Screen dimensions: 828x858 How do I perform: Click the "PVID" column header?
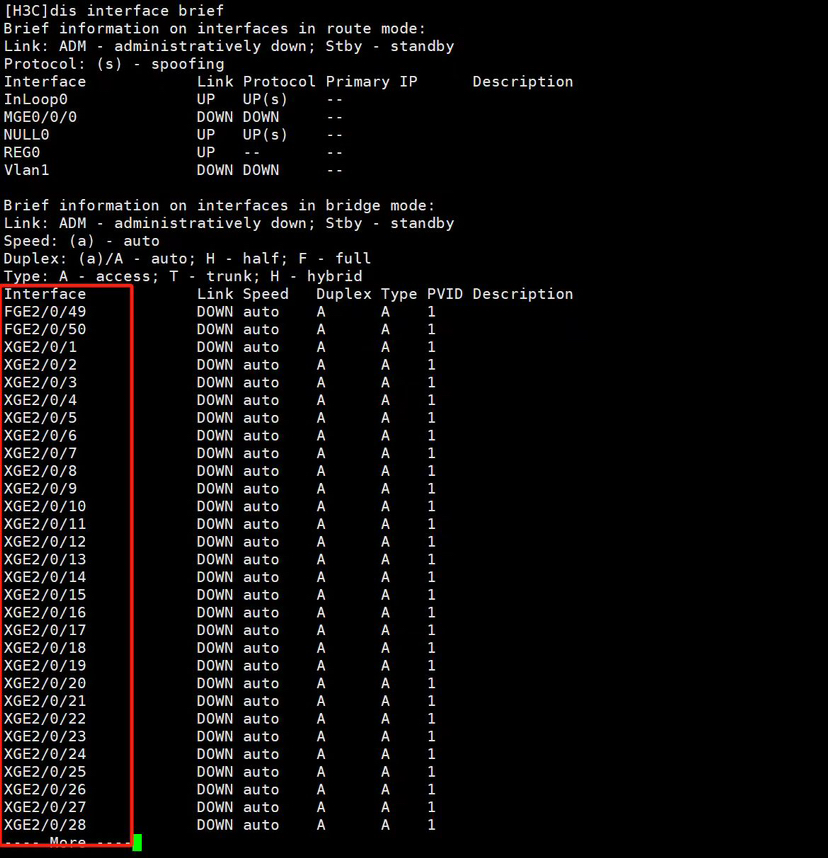tap(445, 294)
